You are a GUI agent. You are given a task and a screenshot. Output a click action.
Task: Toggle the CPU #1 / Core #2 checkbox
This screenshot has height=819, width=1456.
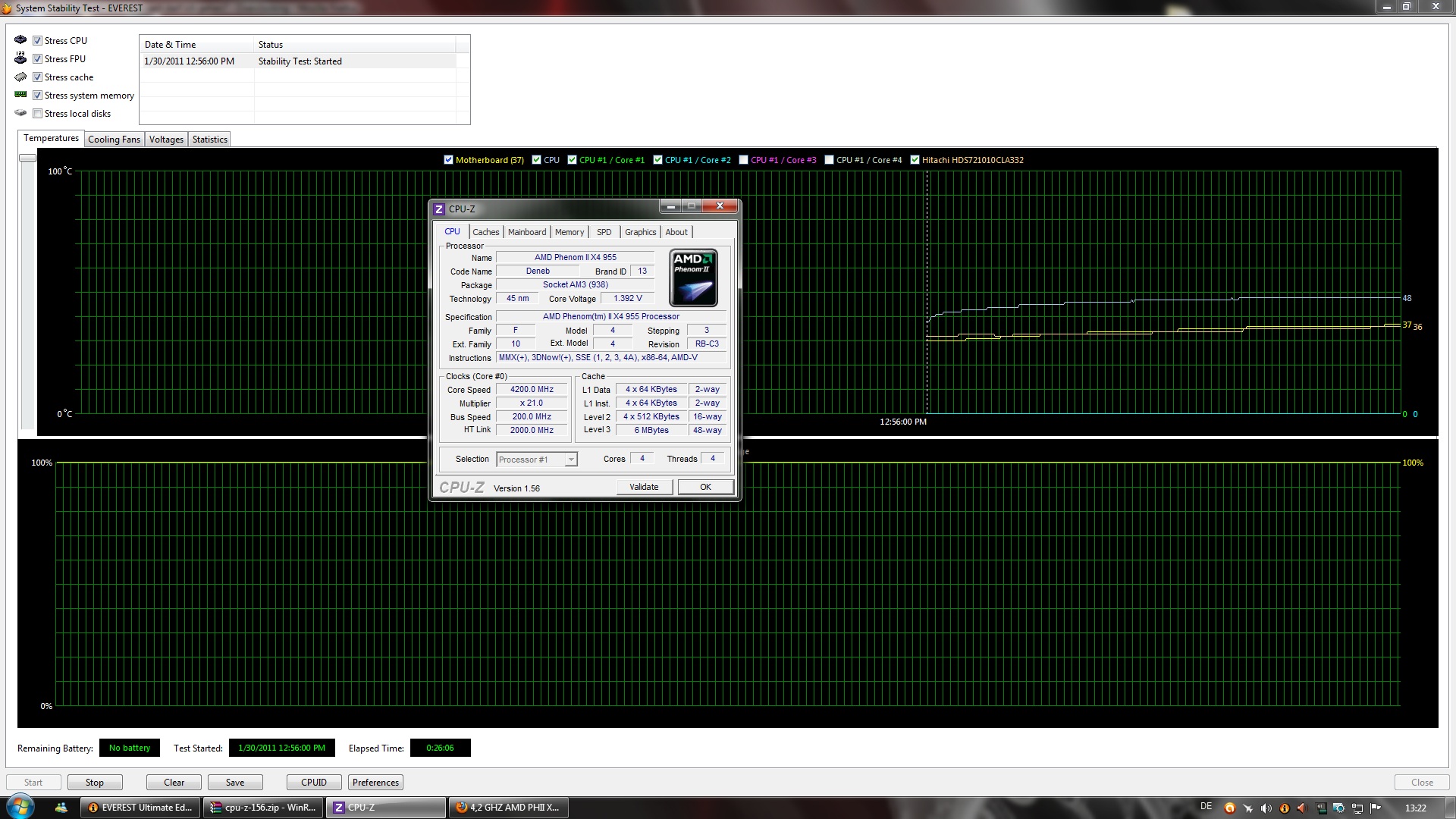[x=657, y=159]
